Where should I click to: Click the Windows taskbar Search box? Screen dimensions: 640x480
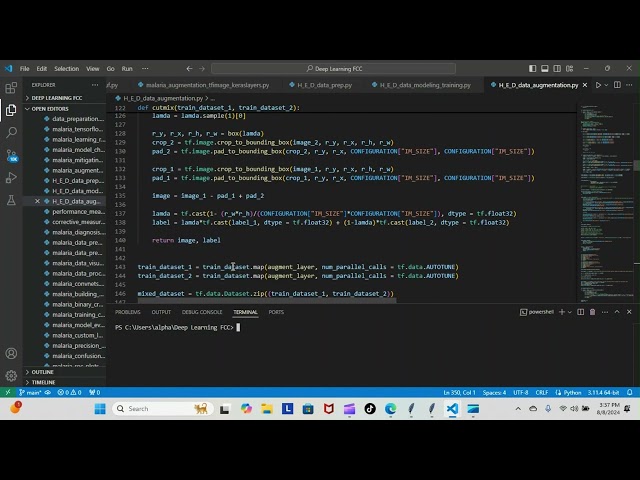tap(162, 409)
